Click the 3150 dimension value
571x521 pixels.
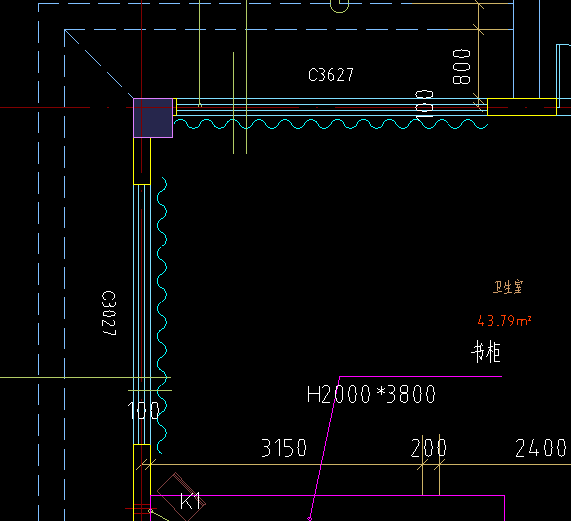(x=284, y=448)
